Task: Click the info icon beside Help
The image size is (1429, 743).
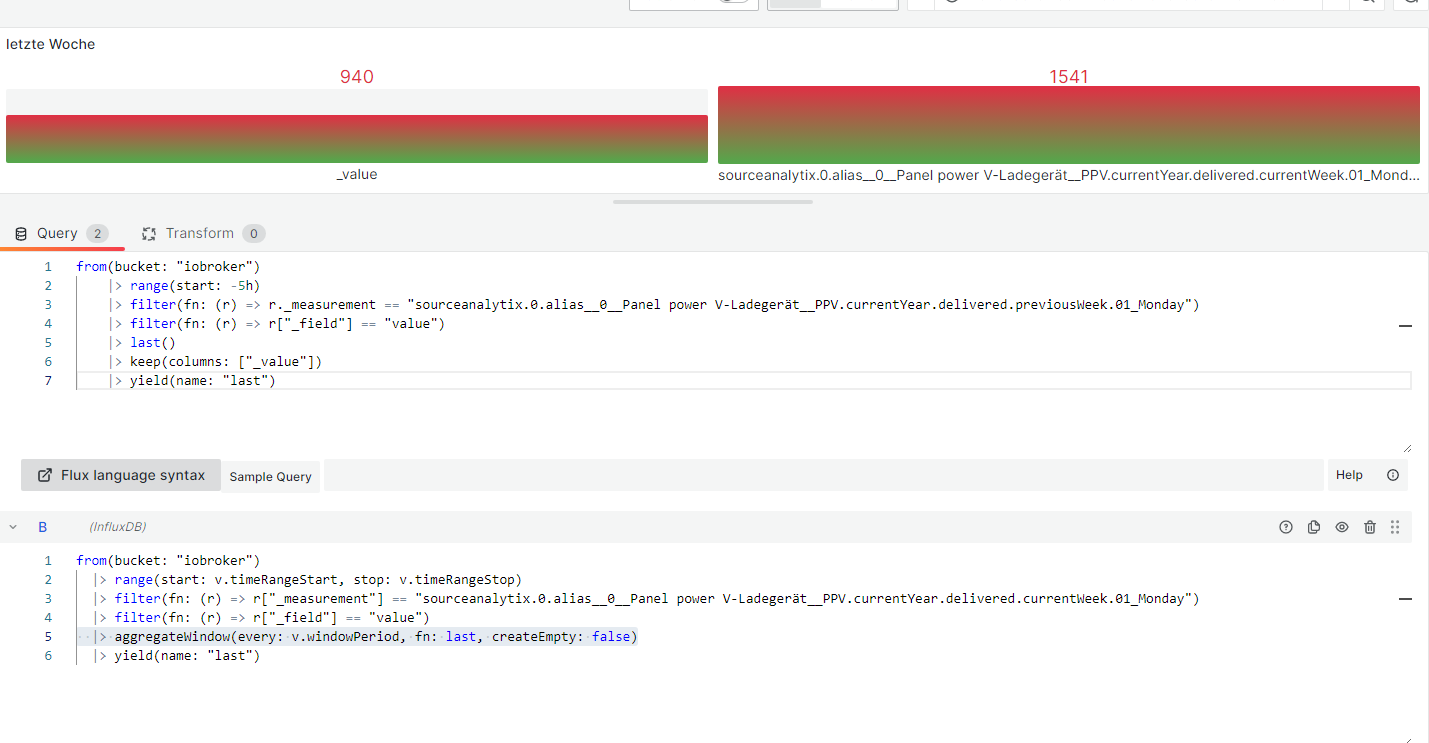Action: click(1393, 475)
